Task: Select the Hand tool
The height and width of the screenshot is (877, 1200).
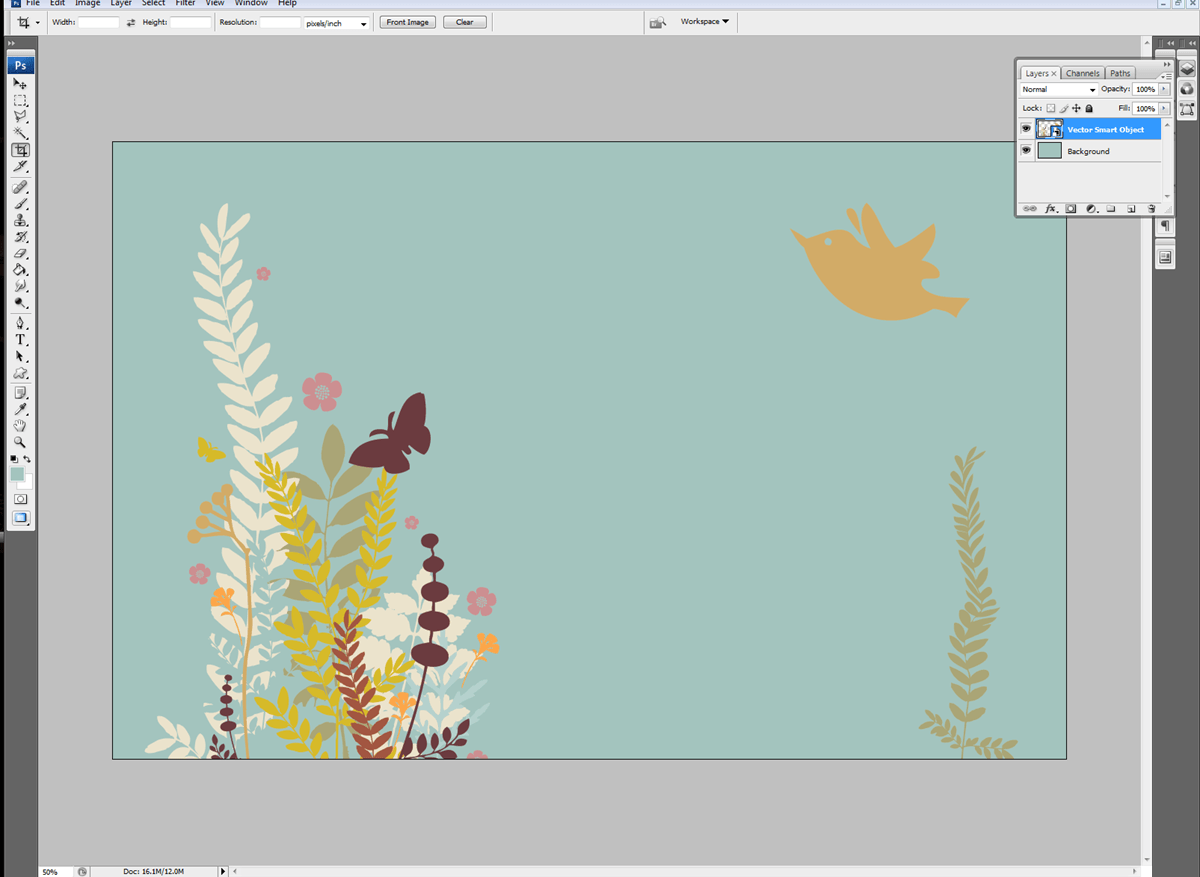Action: point(20,426)
